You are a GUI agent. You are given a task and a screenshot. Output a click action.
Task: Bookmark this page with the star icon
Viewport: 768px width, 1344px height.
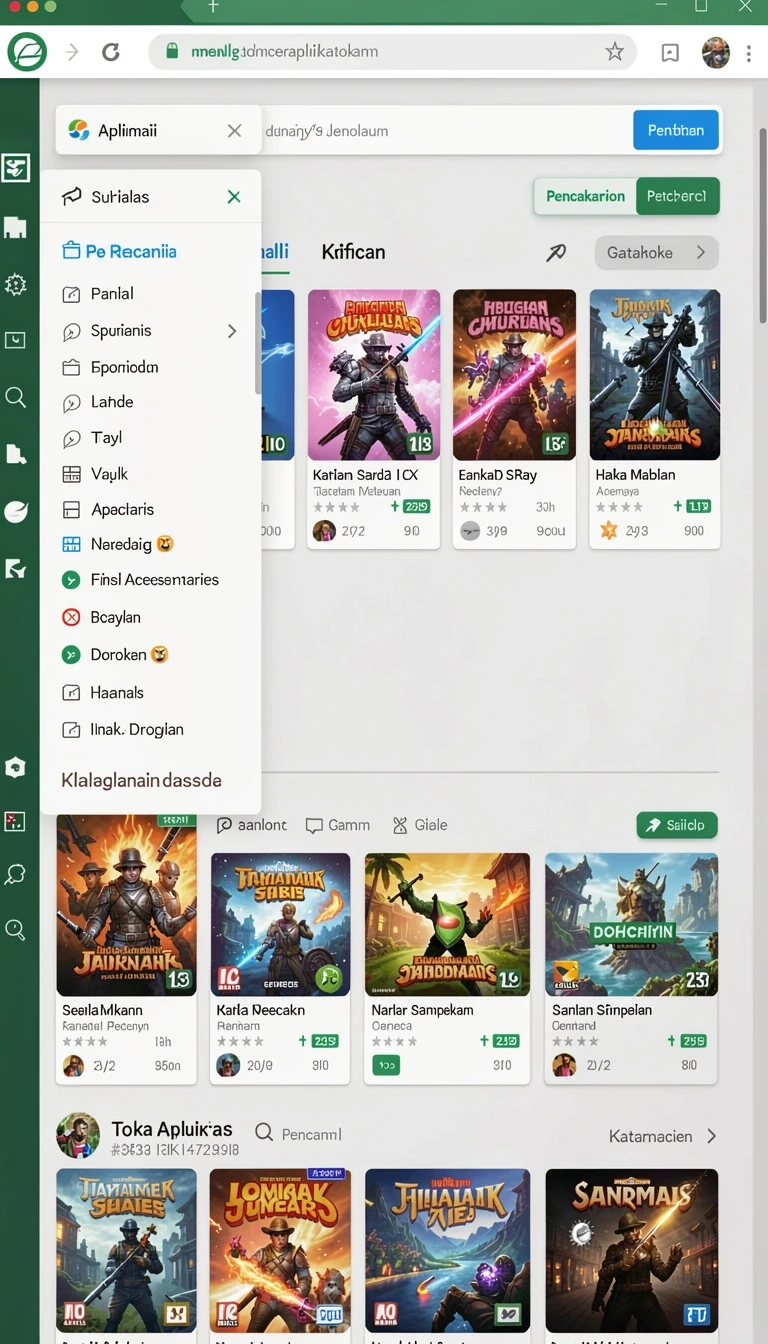coord(614,52)
